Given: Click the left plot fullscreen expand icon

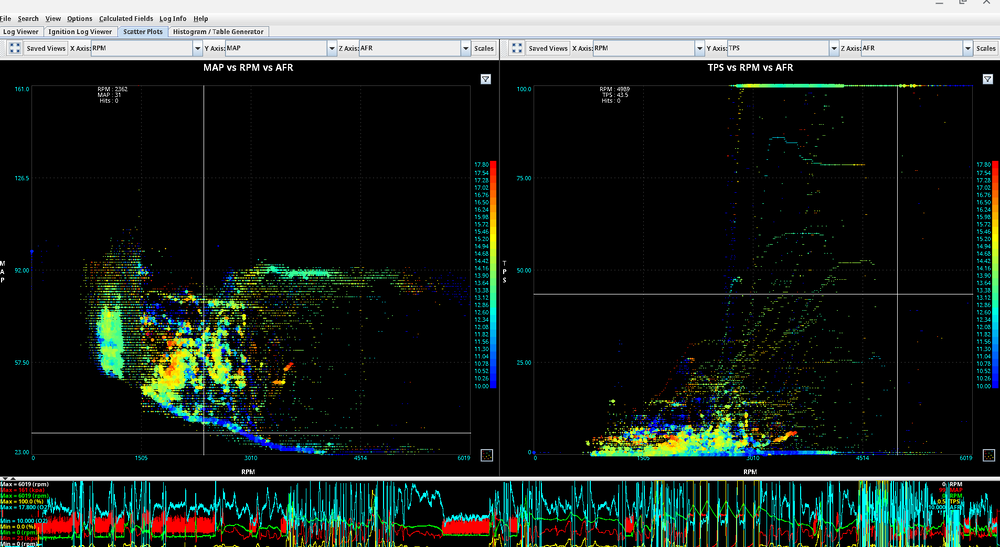Looking at the screenshot, I should (x=14, y=48).
